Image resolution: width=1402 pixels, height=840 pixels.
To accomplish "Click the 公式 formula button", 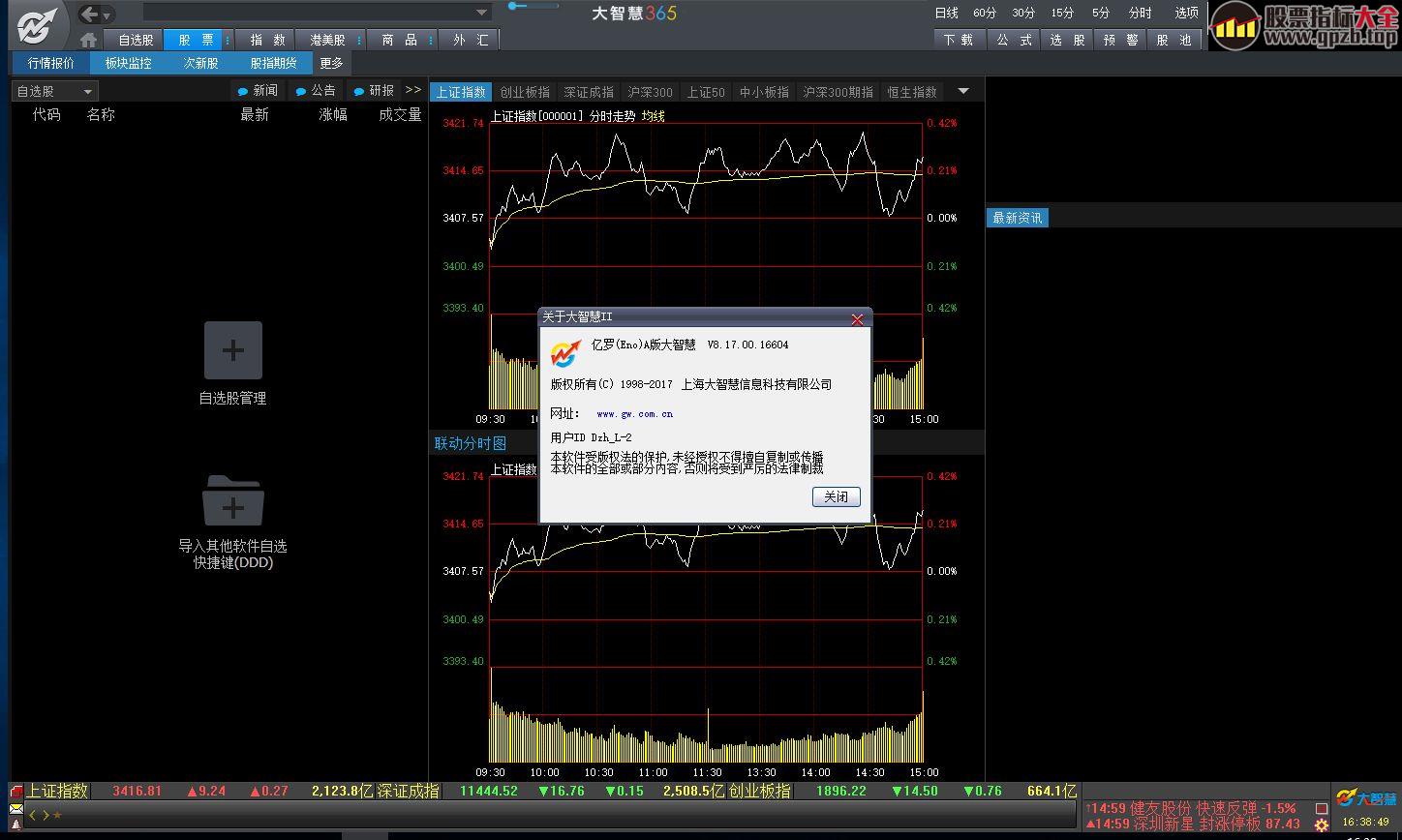I will tap(1014, 40).
